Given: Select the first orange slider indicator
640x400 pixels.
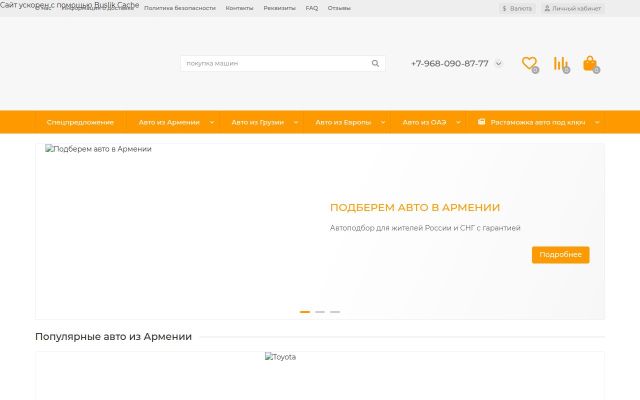Looking at the screenshot, I should pyautogui.click(x=305, y=312).
